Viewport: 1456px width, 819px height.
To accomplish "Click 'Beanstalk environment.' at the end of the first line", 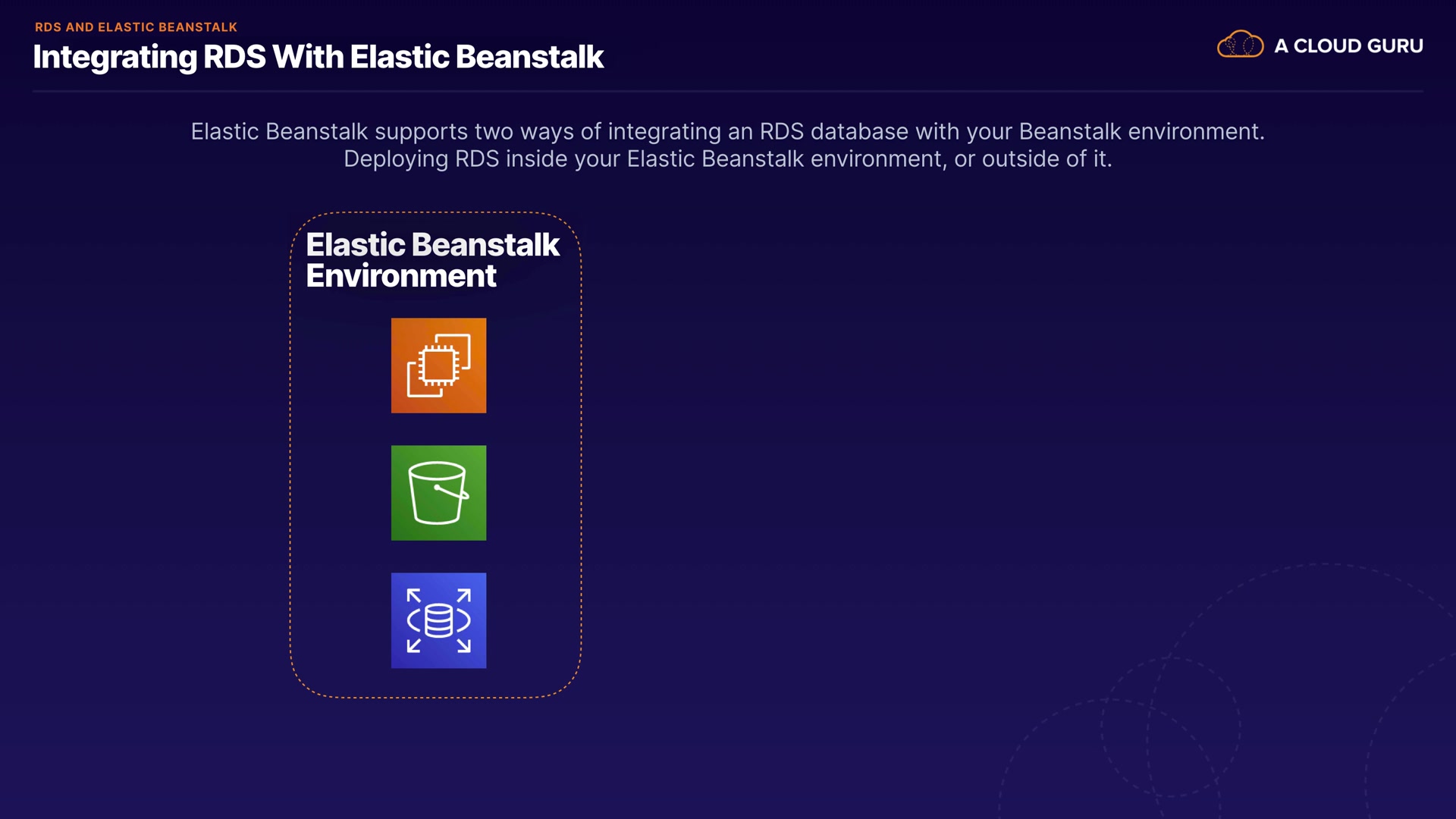I will coord(1141,131).
